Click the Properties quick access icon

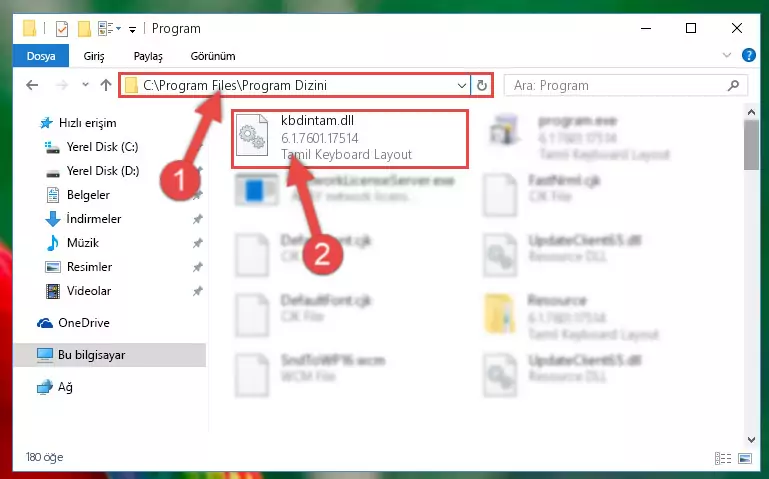62,29
